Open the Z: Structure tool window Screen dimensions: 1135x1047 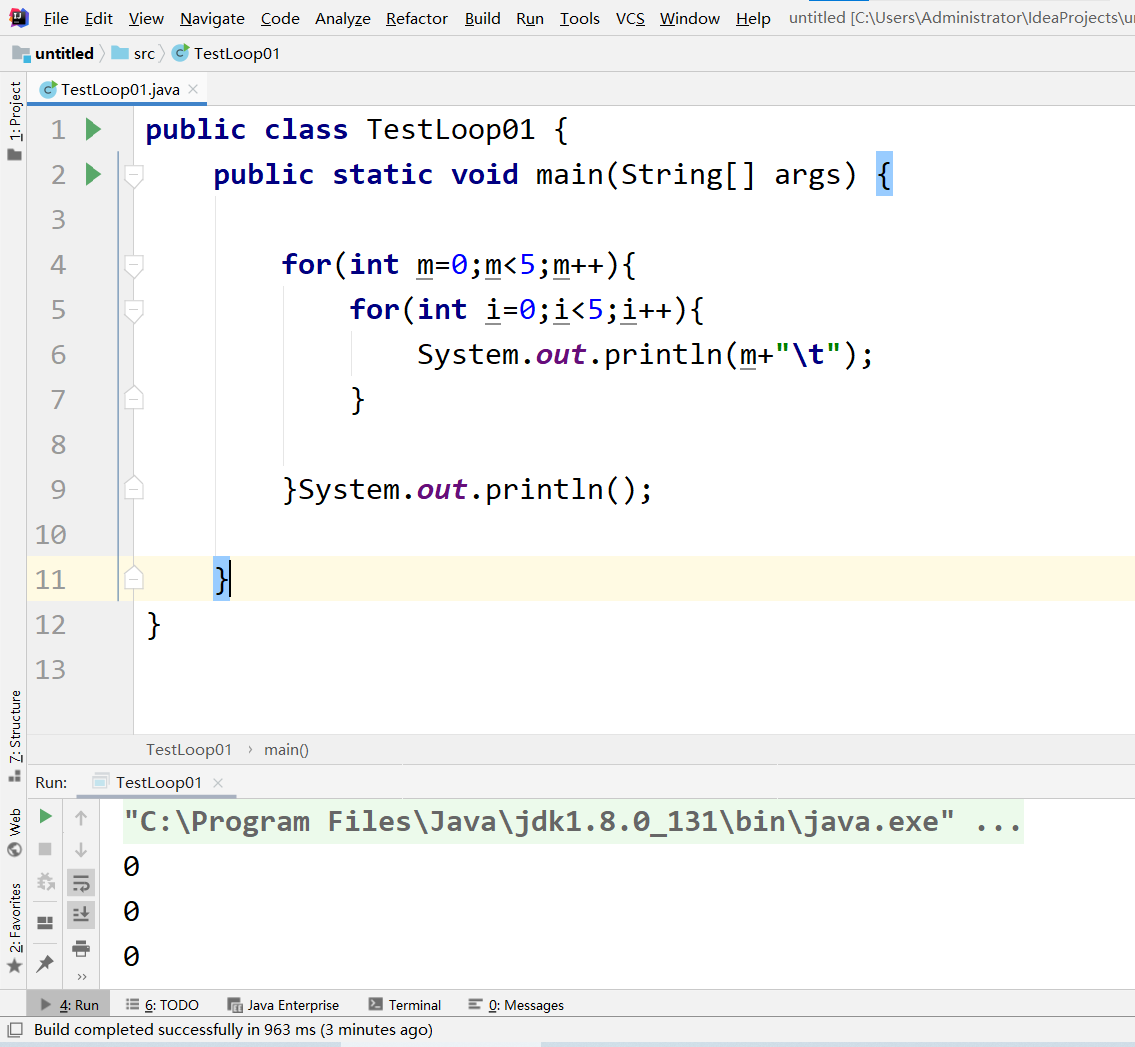pos(14,736)
